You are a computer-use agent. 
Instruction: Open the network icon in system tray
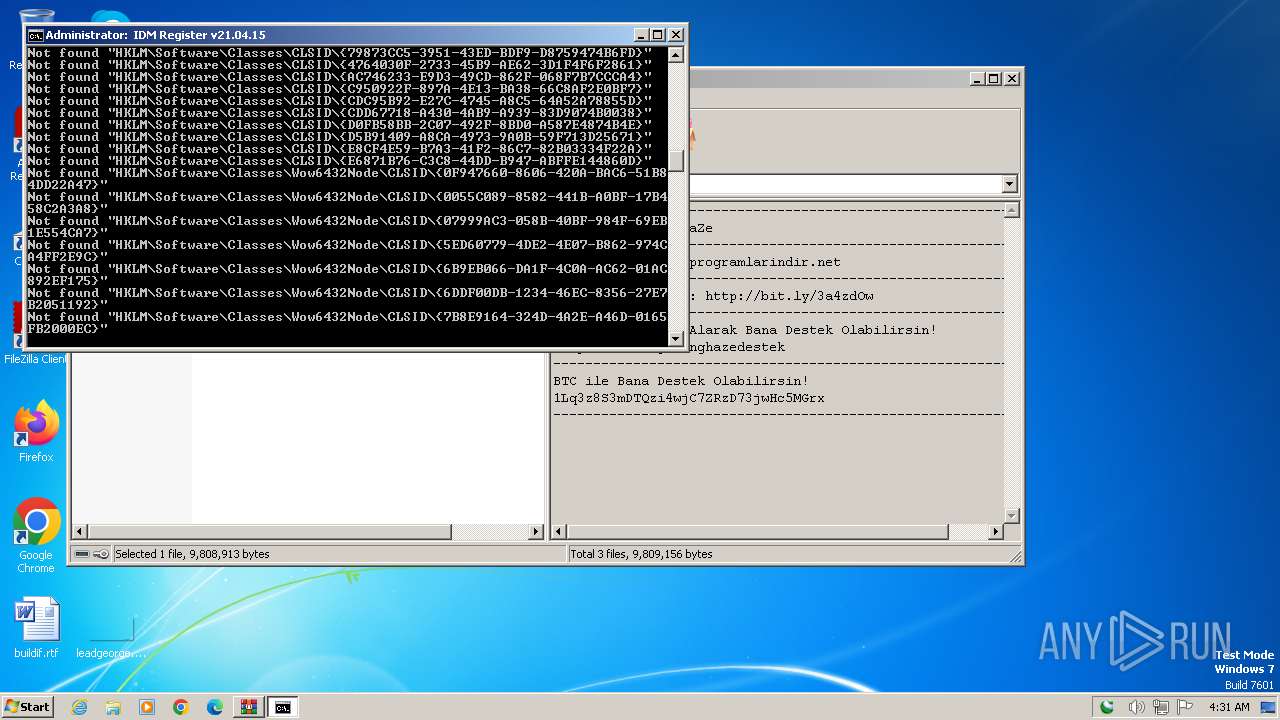coord(1160,707)
